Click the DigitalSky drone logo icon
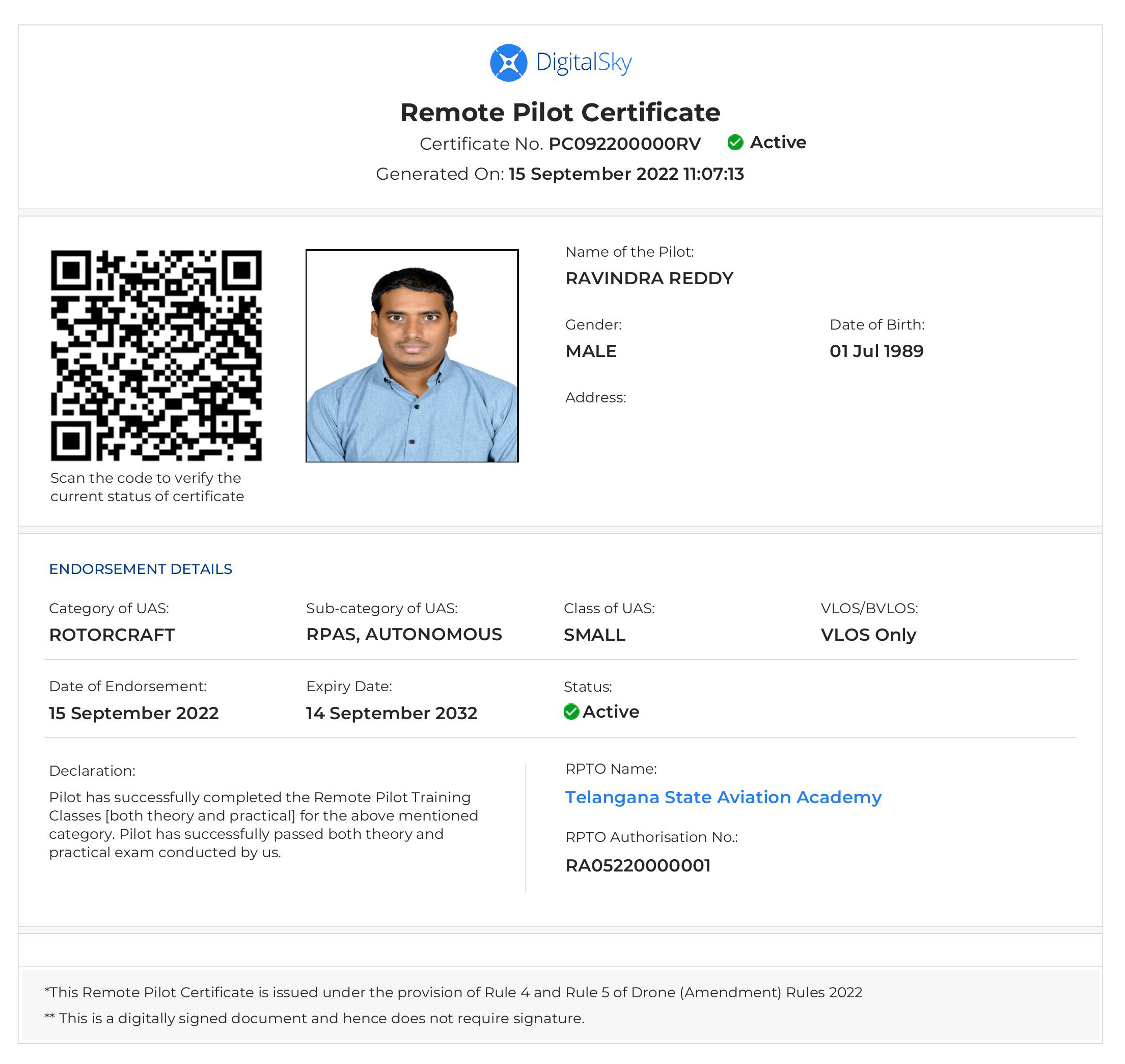 point(509,63)
